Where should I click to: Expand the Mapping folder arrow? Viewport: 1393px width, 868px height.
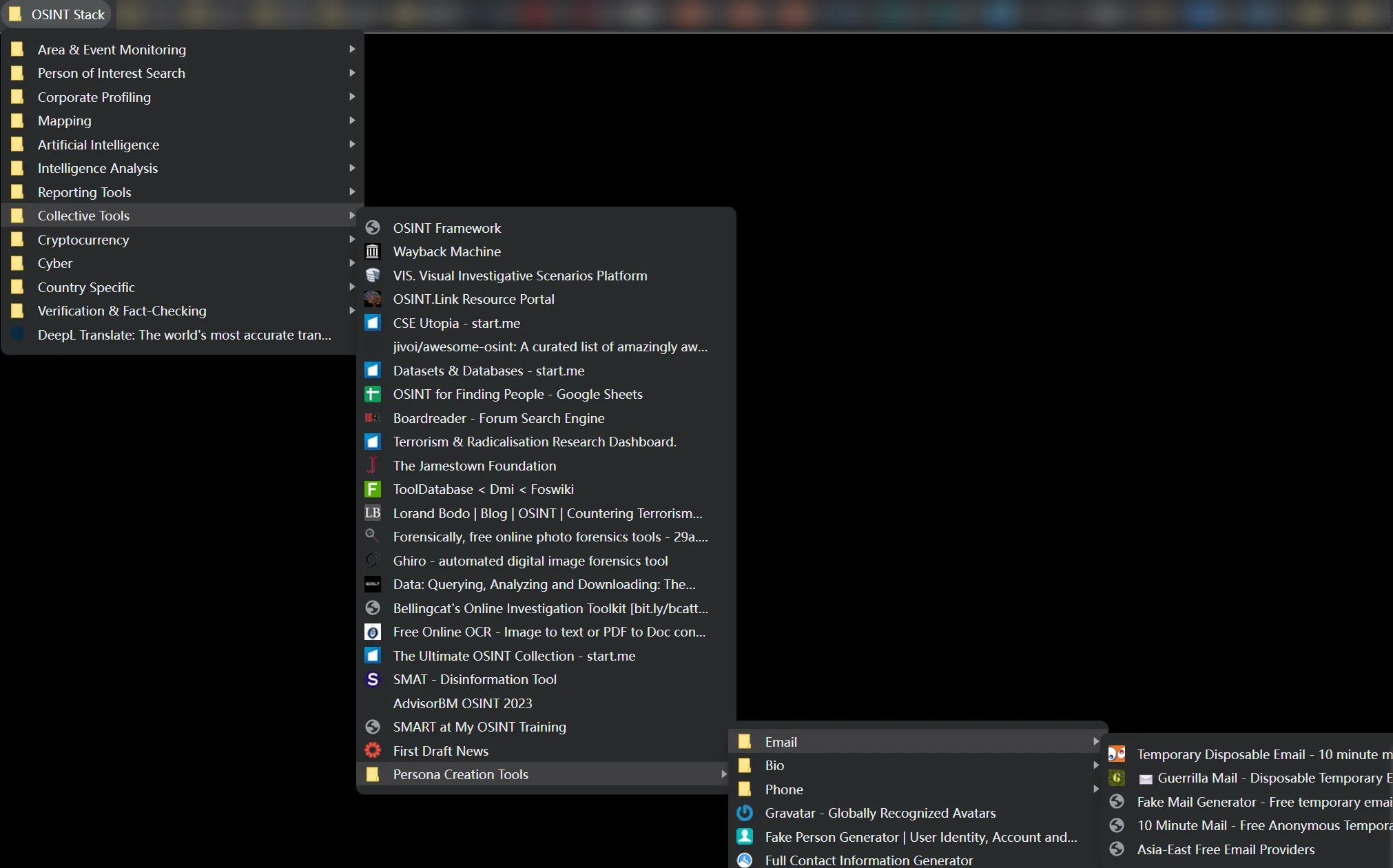pyautogui.click(x=352, y=120)
